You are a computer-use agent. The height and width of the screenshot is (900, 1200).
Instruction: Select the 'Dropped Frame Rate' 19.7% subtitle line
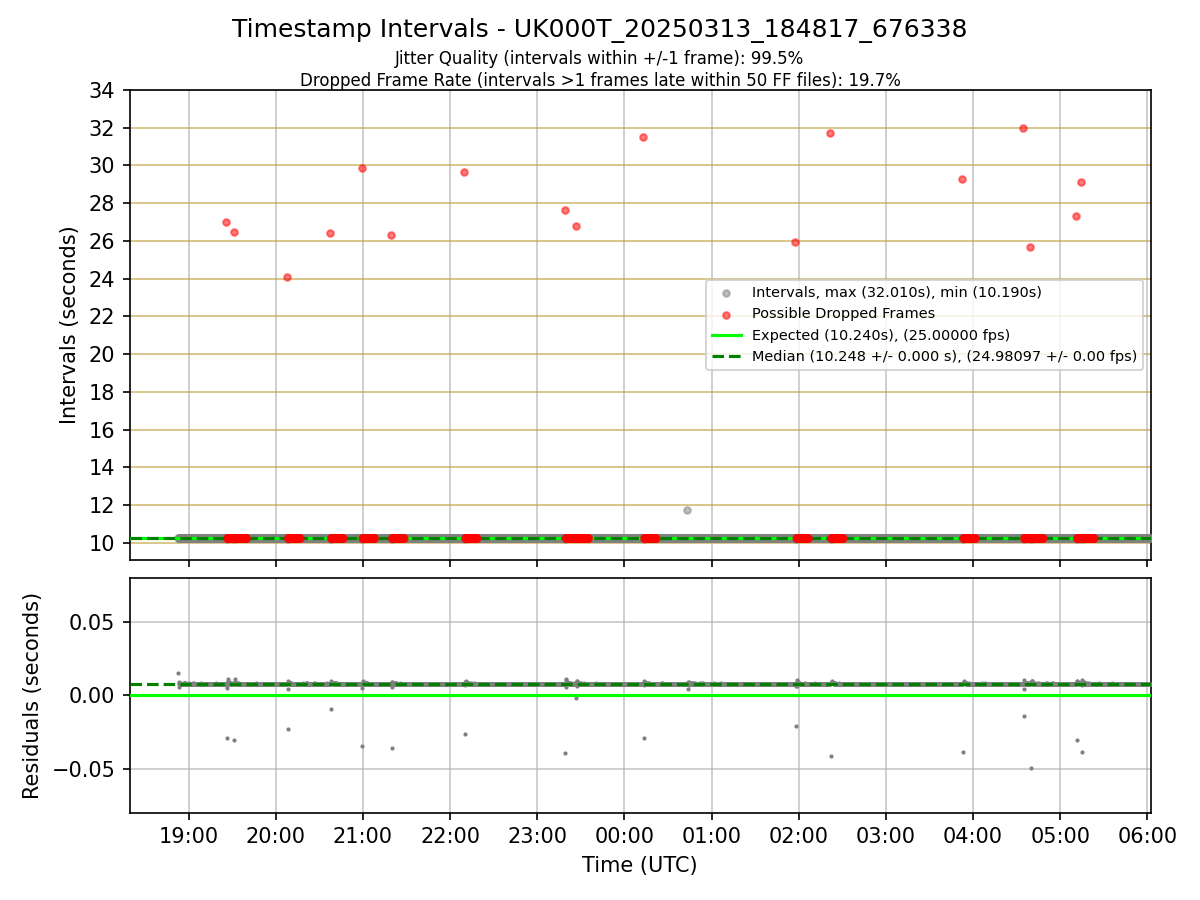[x=600, y=80]
